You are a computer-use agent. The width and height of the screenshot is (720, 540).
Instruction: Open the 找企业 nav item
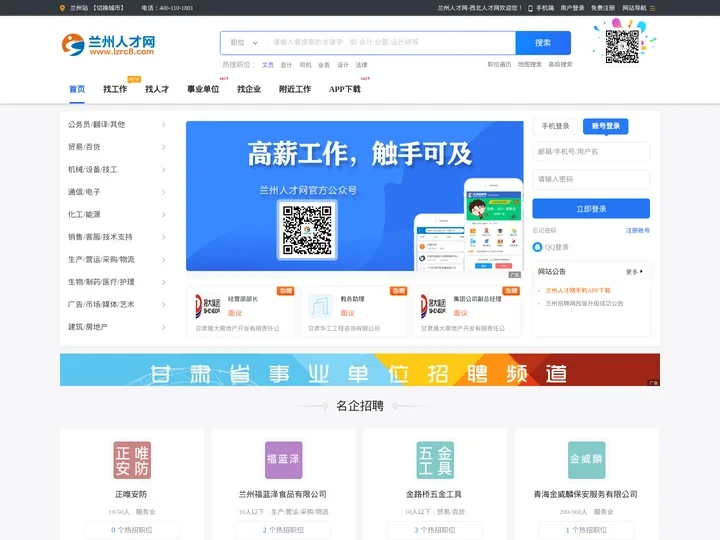point(249,89)
